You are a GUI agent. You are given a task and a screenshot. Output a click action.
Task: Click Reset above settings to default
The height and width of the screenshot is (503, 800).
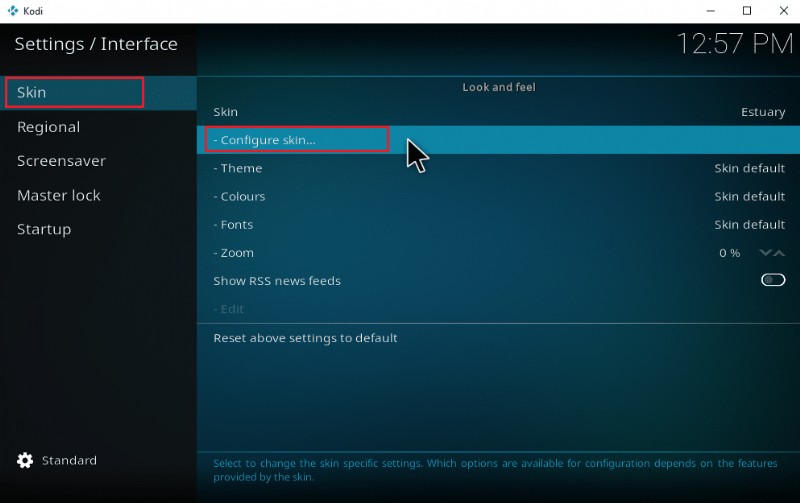[x=498, y=338]
